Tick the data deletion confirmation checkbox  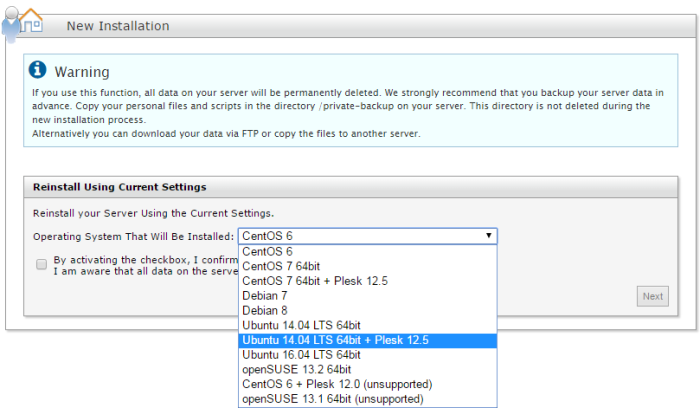pyautogui.click(x=41, y=265)
